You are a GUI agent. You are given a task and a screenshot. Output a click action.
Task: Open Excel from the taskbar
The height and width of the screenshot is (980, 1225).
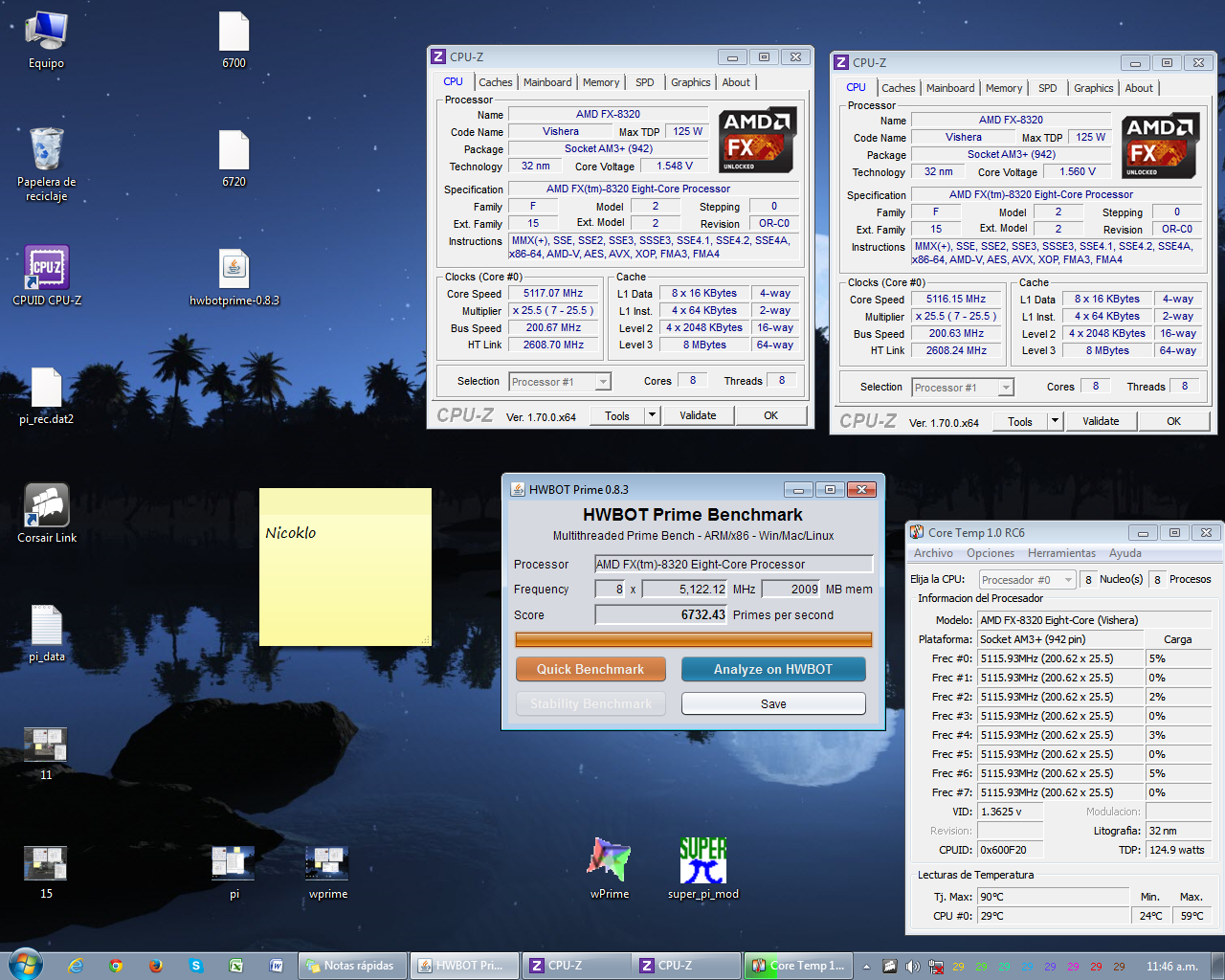(x=236, y=966)
